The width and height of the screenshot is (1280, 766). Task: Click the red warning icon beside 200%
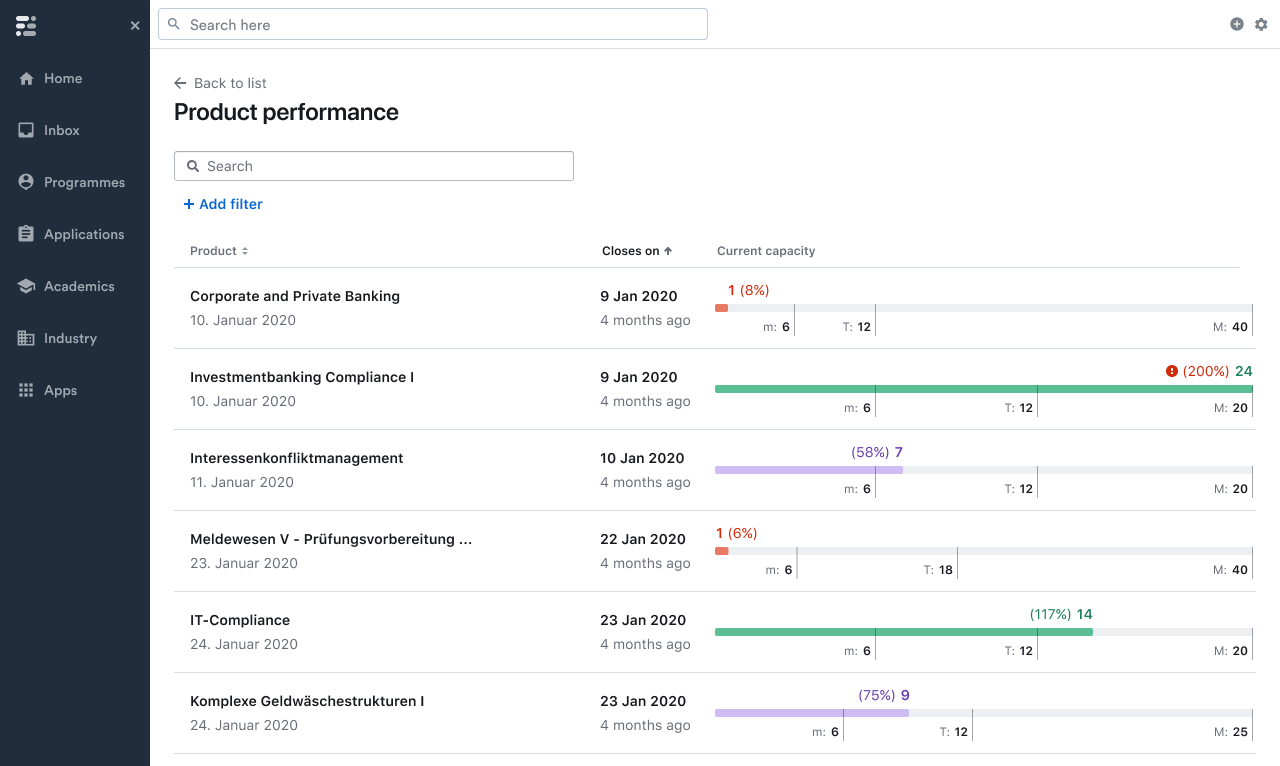[x=1172, y=371]
